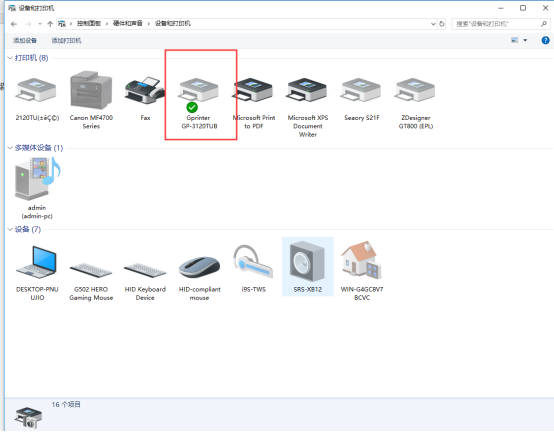This screenshot has width=554, height=432.
Task: Click 添加打印机 in the toolbar
Action: [x=66, y=41]
